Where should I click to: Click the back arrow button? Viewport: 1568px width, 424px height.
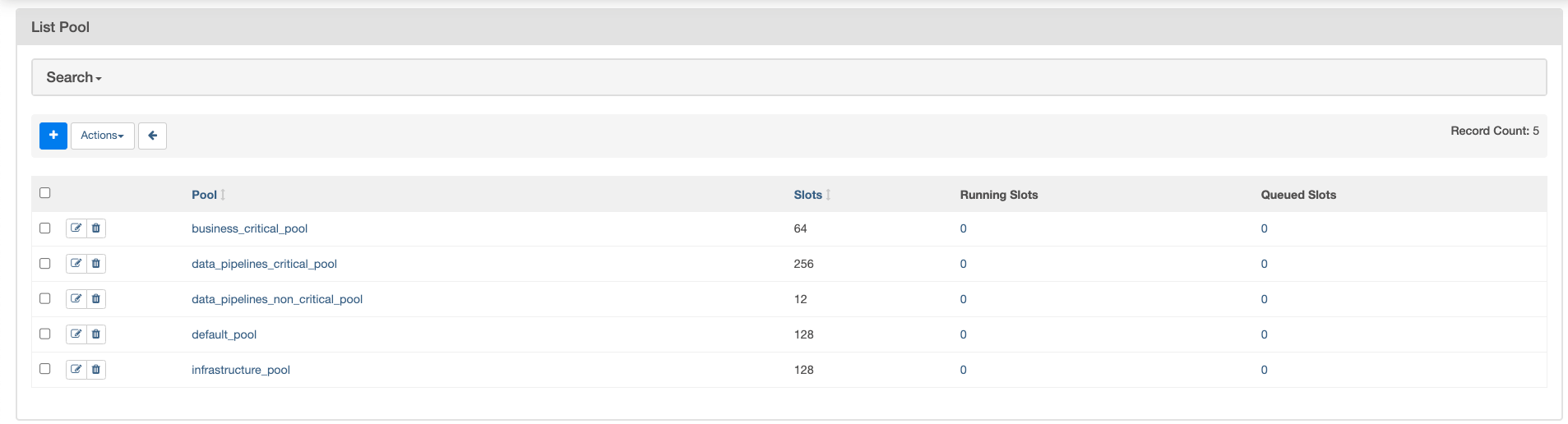pos(152,136)
